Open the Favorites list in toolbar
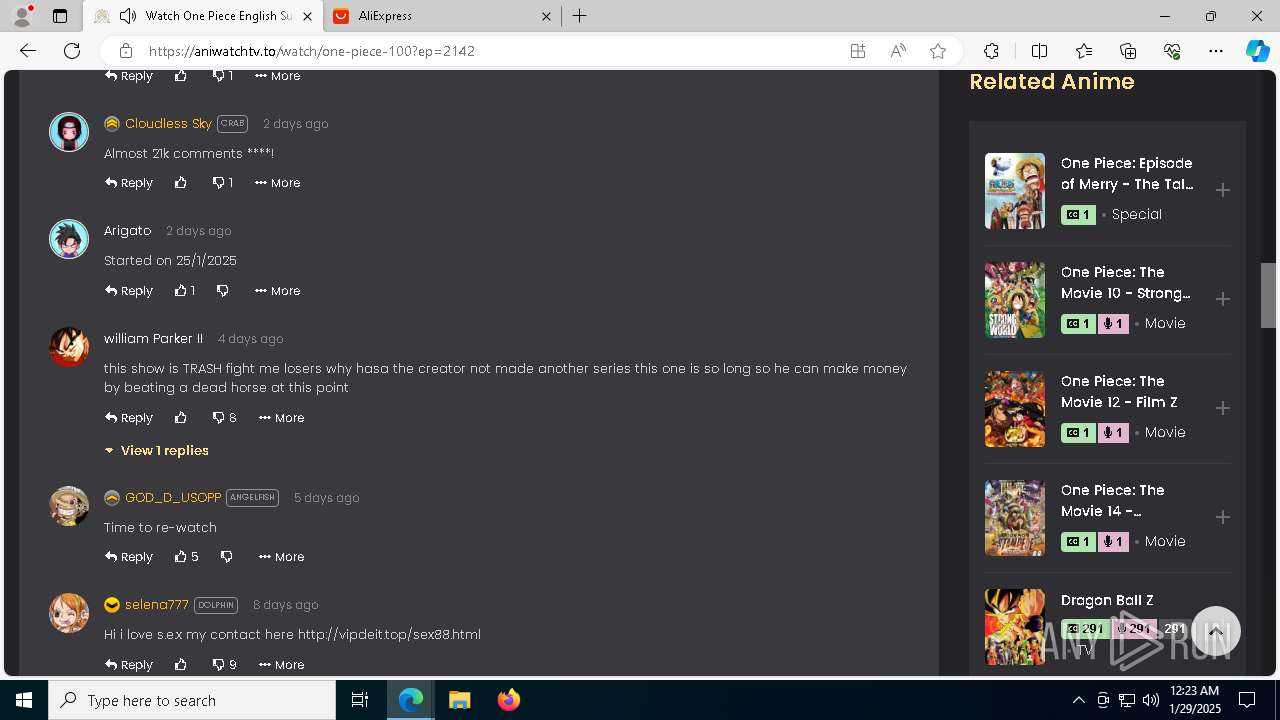1280x720 pixels. pyautogui.click(x=1084, y=51)
